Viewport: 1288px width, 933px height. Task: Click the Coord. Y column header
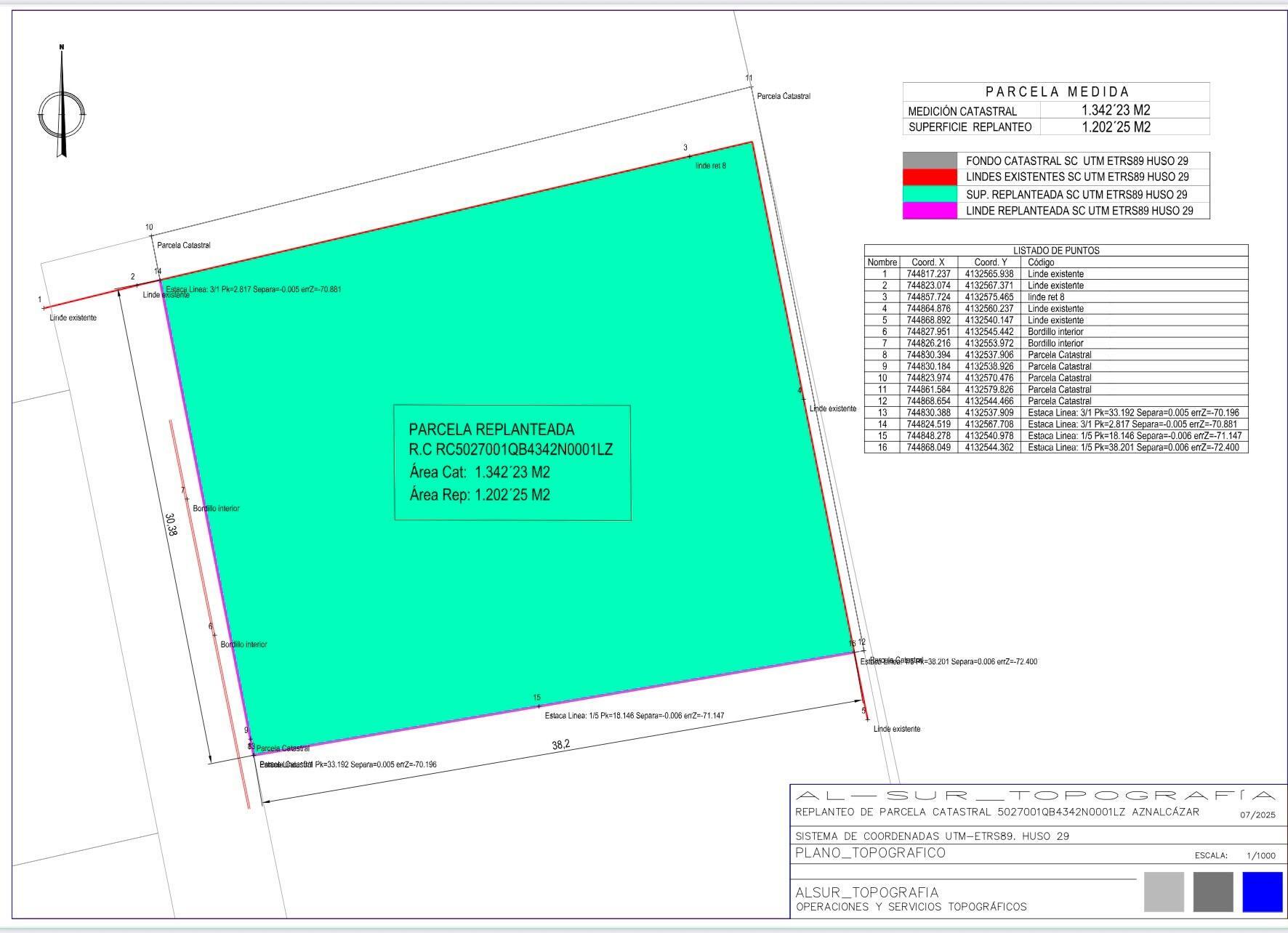click(x=991, y=262)
